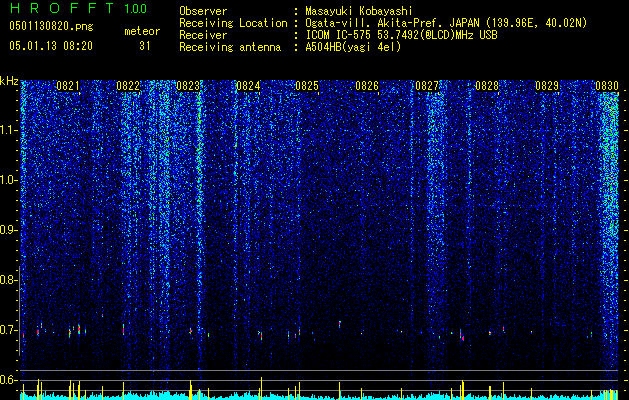Click the 0.9 kHz axis label
Viewport: 629px width, 400px height.
(8, 230)
